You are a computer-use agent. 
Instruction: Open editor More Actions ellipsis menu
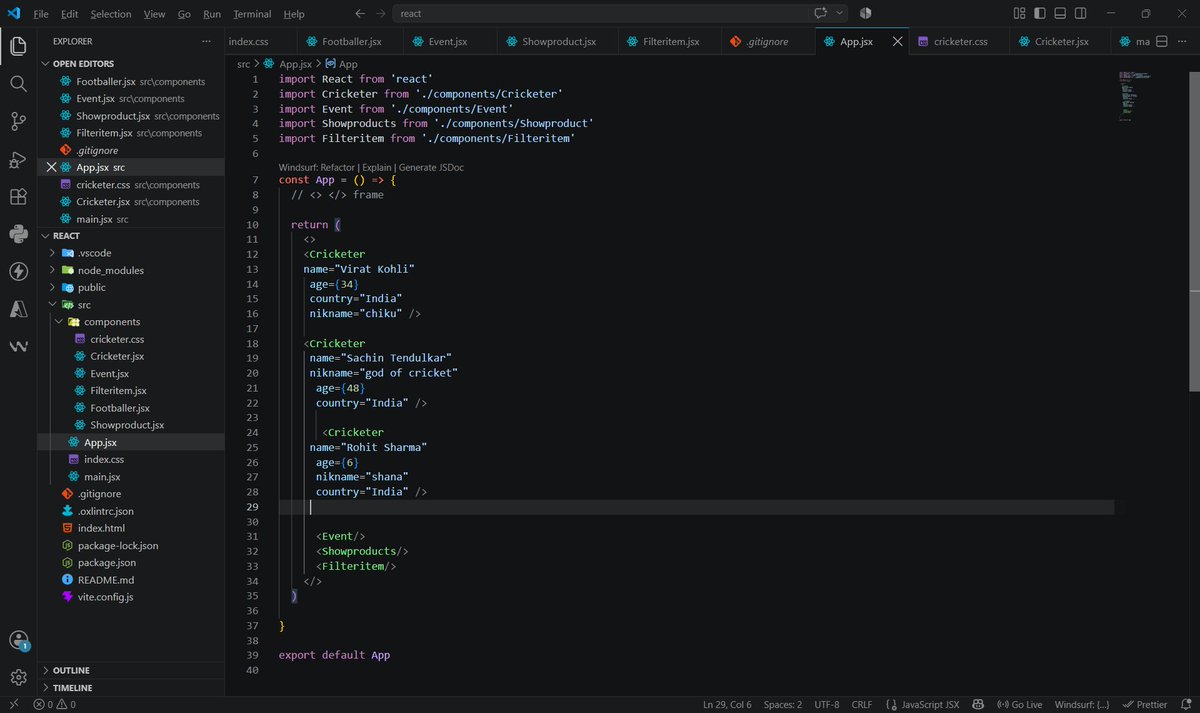(1183, 42)
